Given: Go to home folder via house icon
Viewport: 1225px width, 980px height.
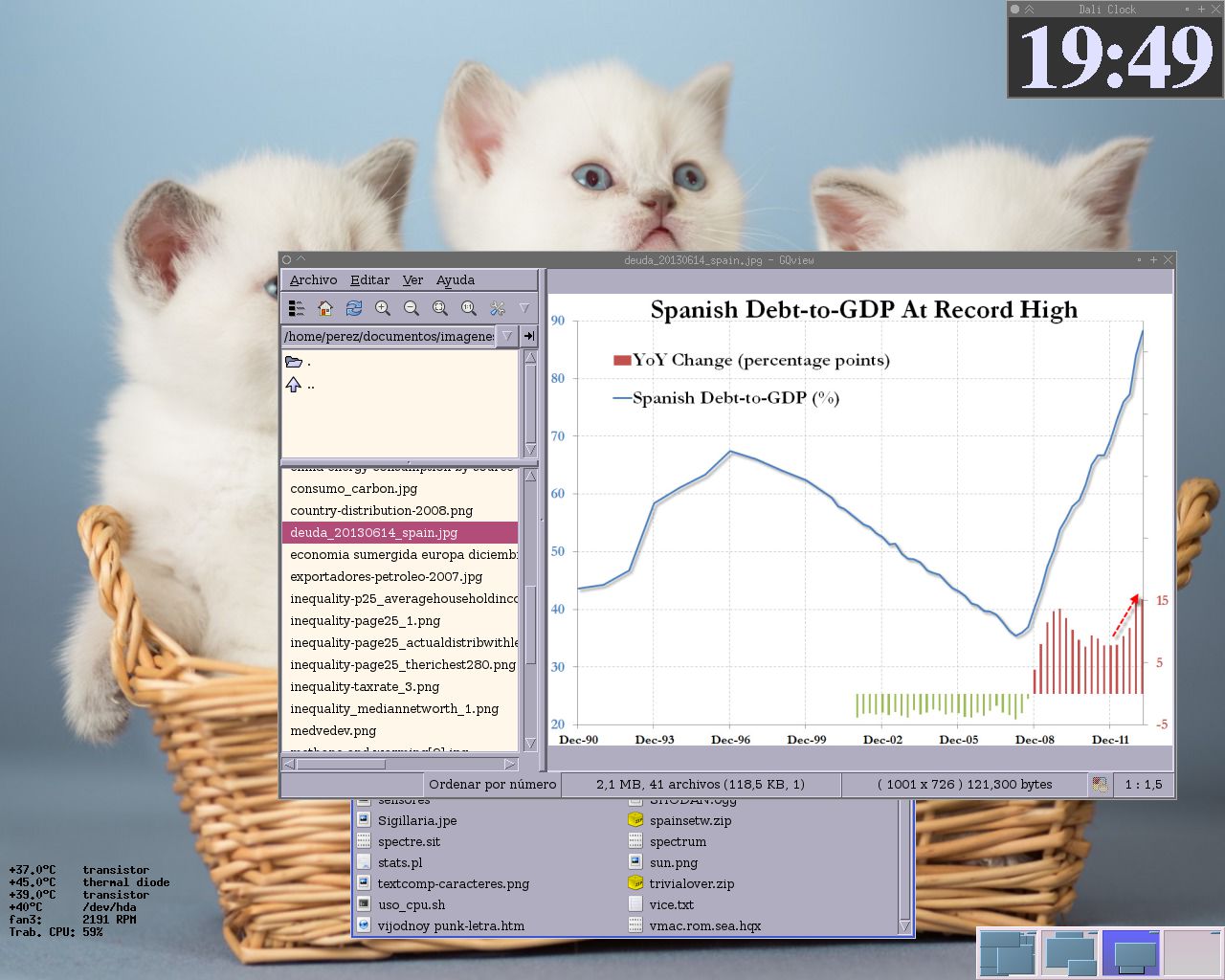Looking at the screenshot, I should [x=325, y=308].
